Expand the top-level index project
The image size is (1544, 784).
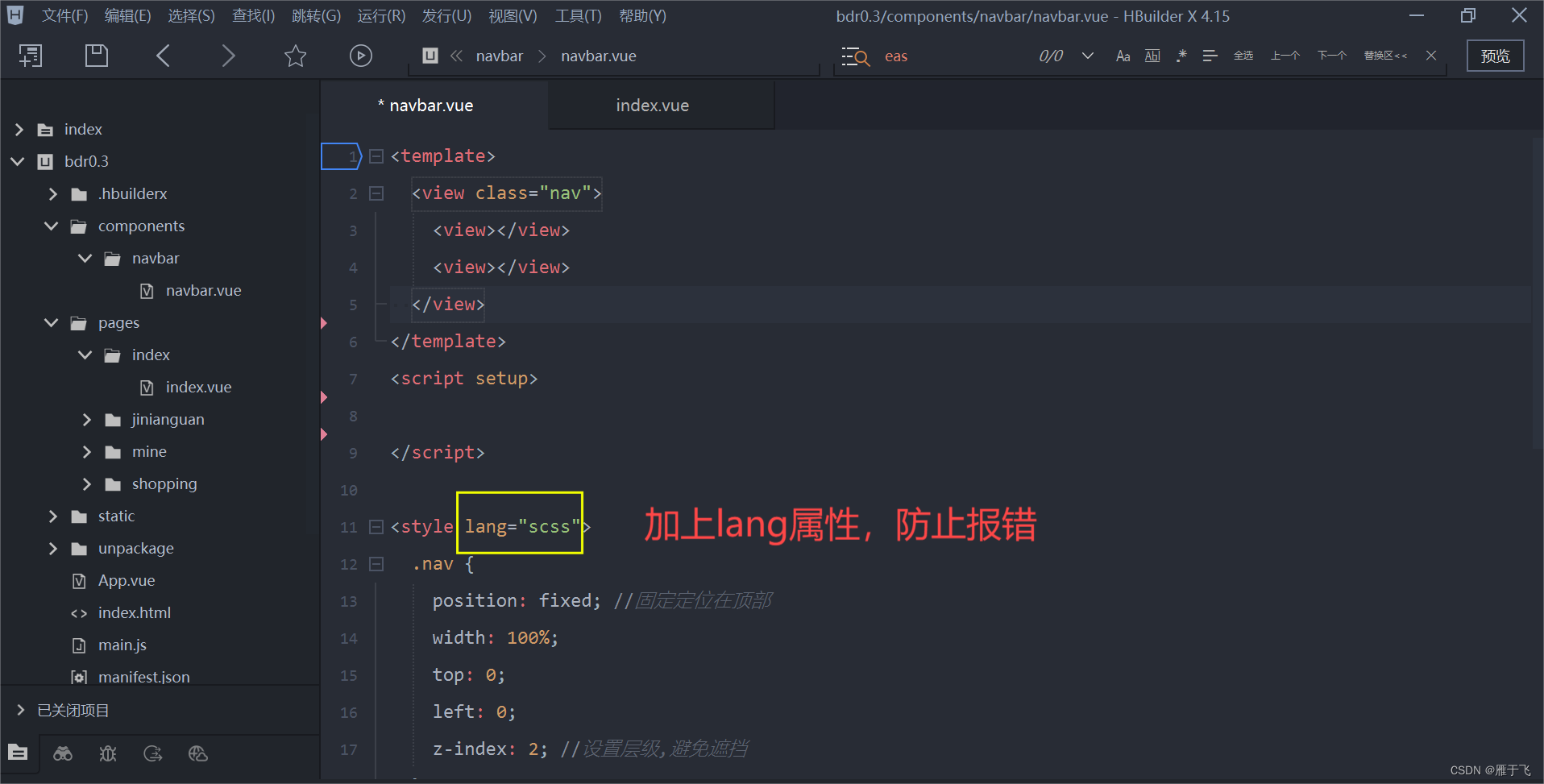click(x=19, y=129)
